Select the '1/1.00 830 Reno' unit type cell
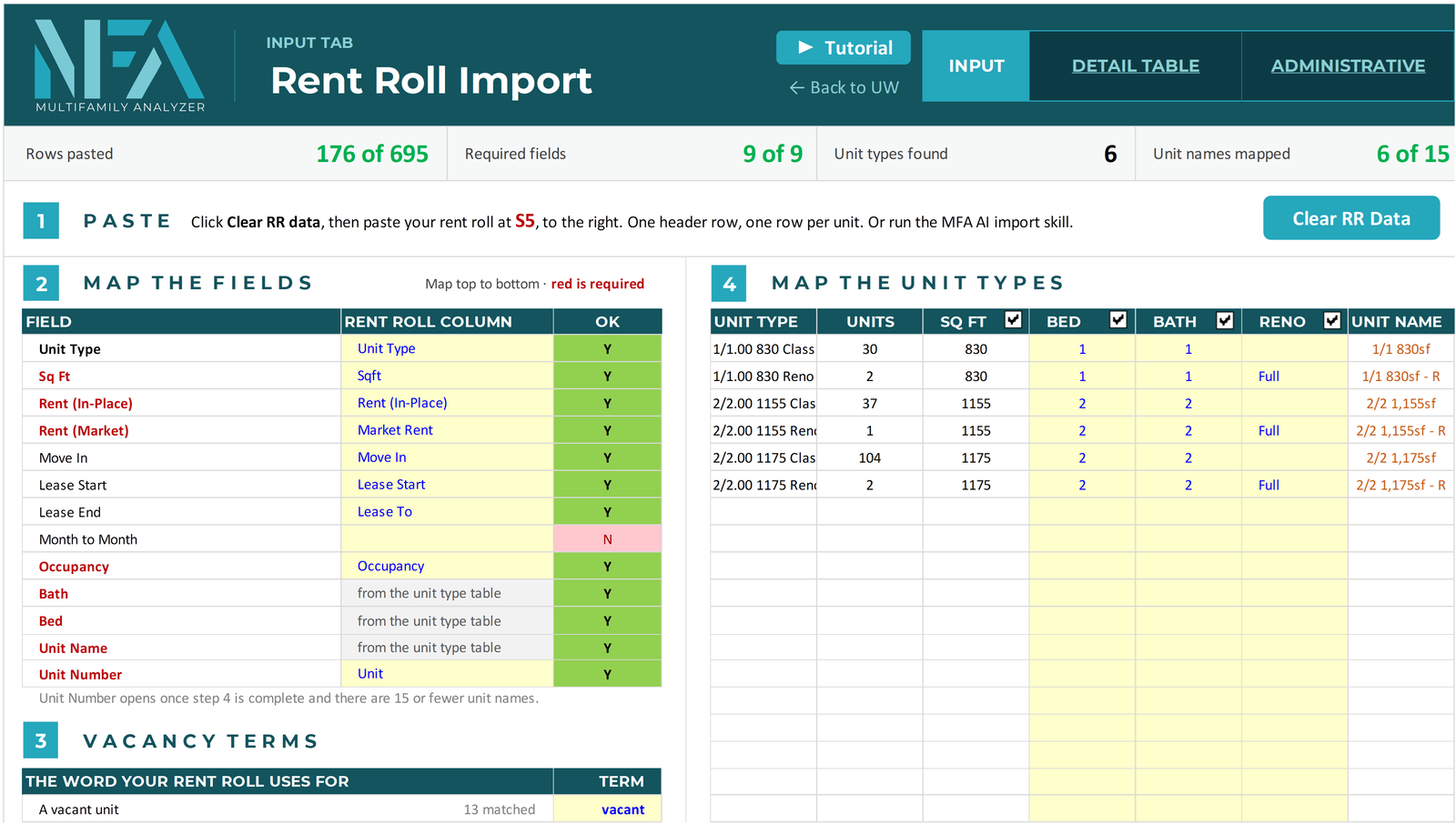Viewport: 1456px width, 824px height. point(763,376)
